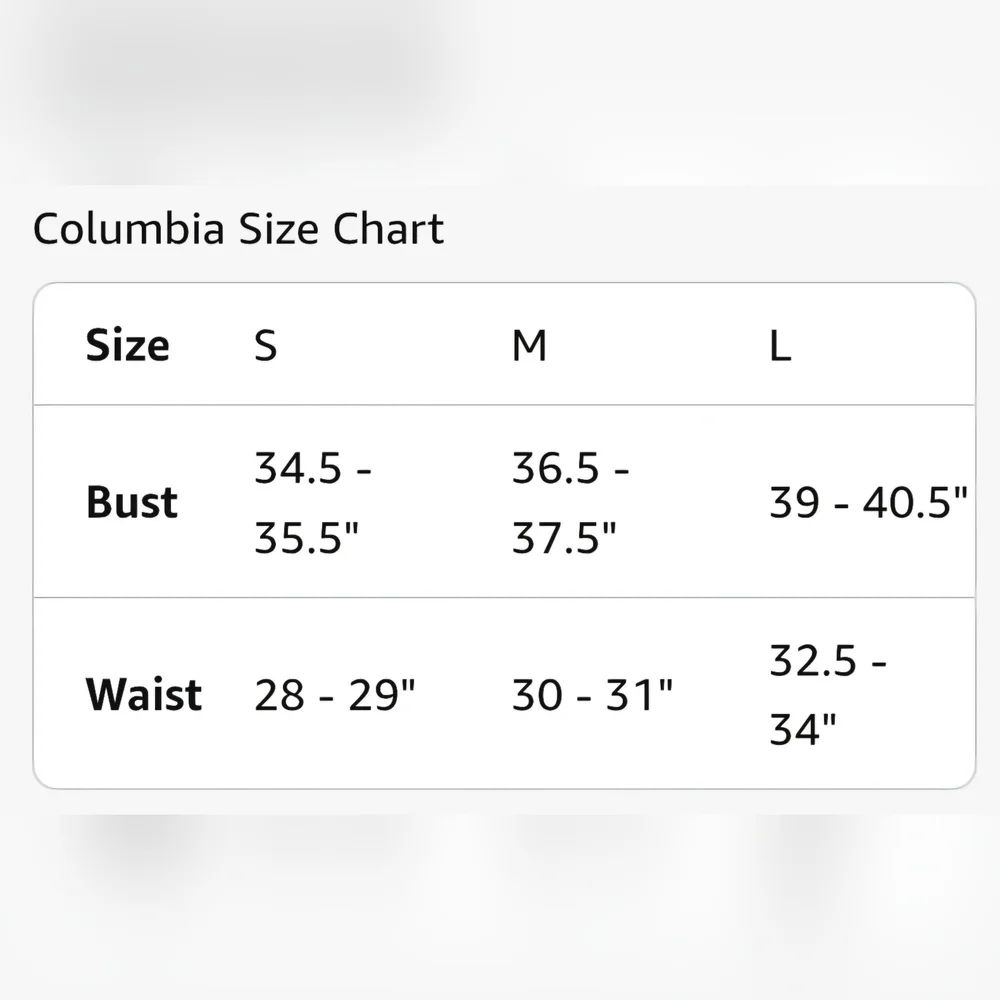Click the Columbia Size Chart heading
Viewport: 1000px width, 1000px height.
[x=238, y=230]
